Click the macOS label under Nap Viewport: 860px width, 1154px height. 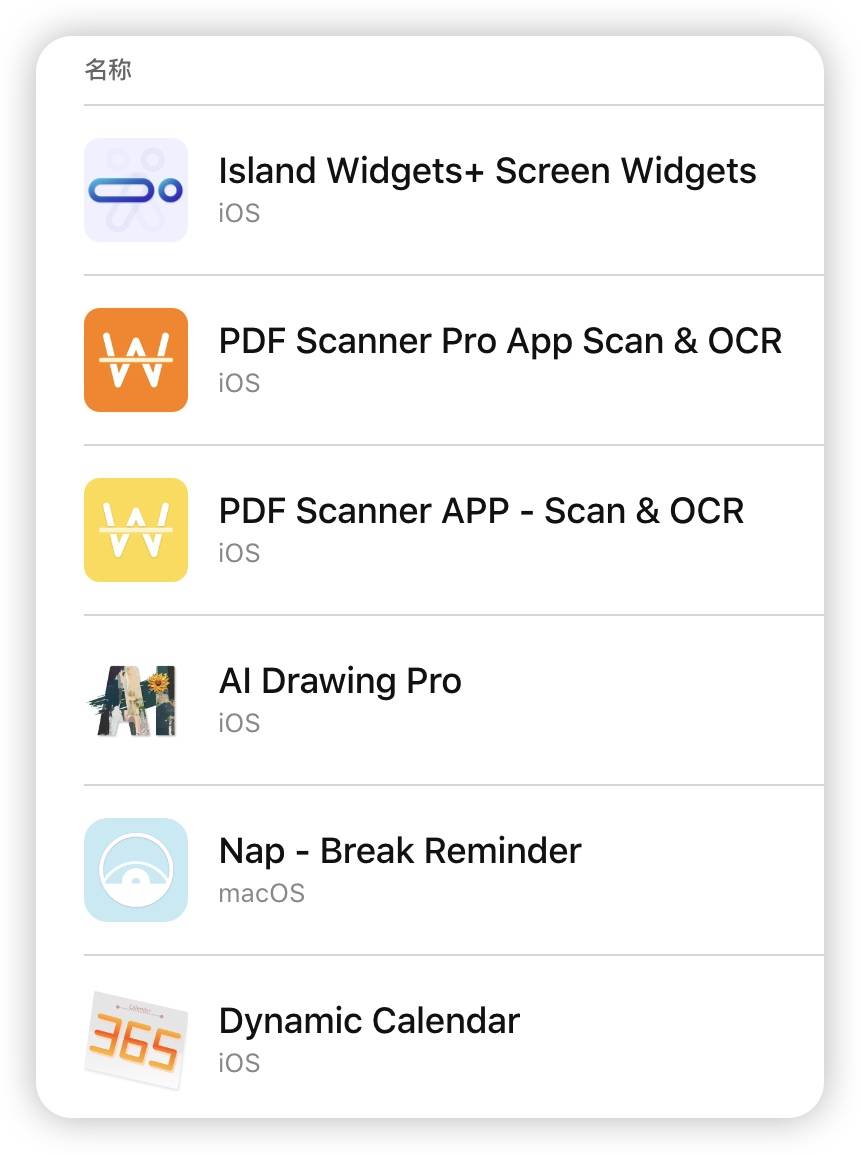261,893
